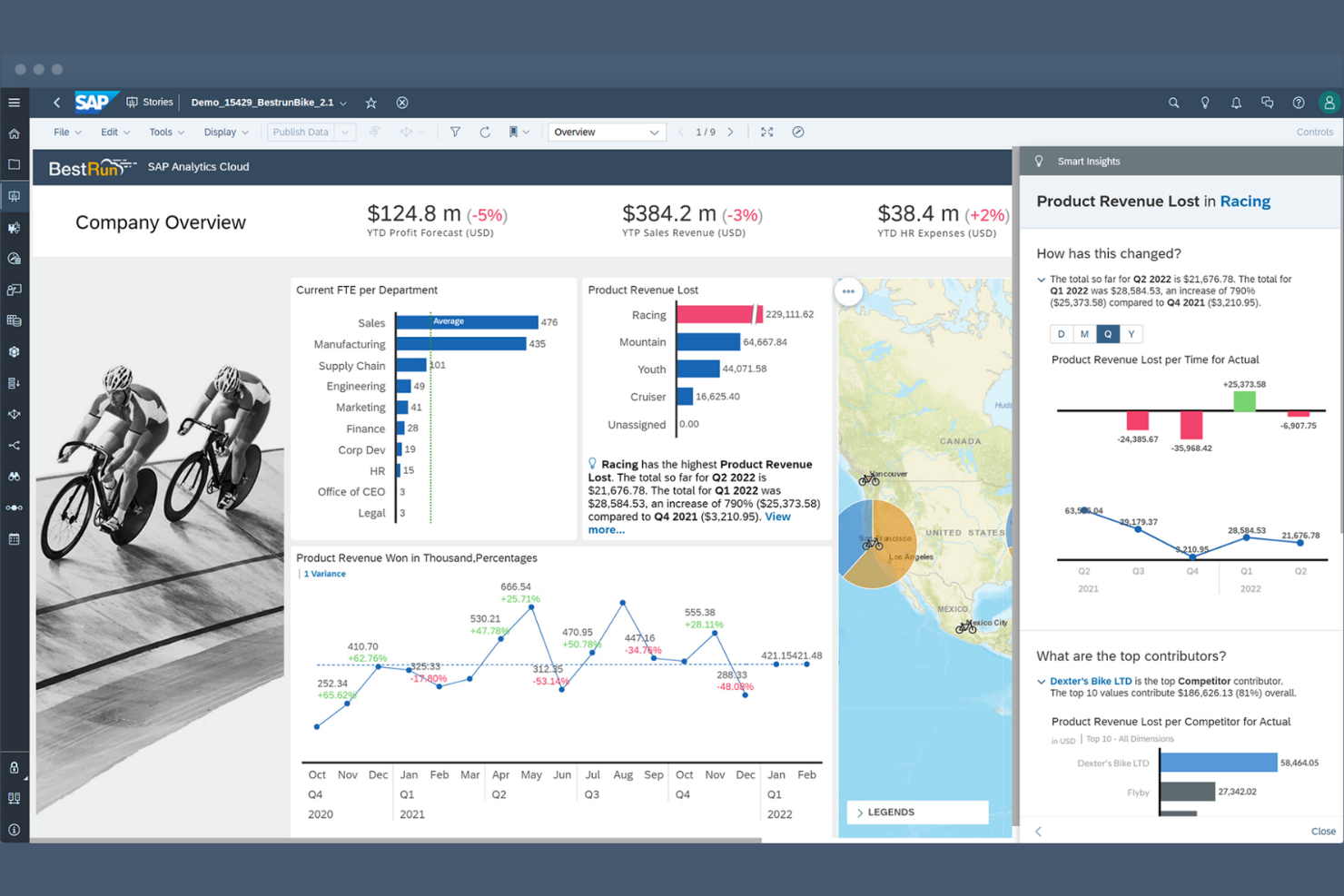Open the Files folder icon in sidebar
The width and height of the screenshot is (1344, 896).
14,164
